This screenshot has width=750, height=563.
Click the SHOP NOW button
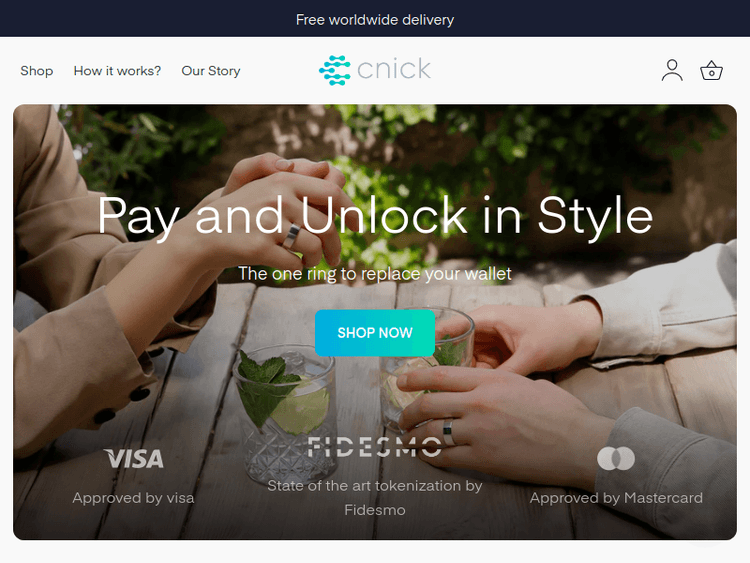point(375,333)
